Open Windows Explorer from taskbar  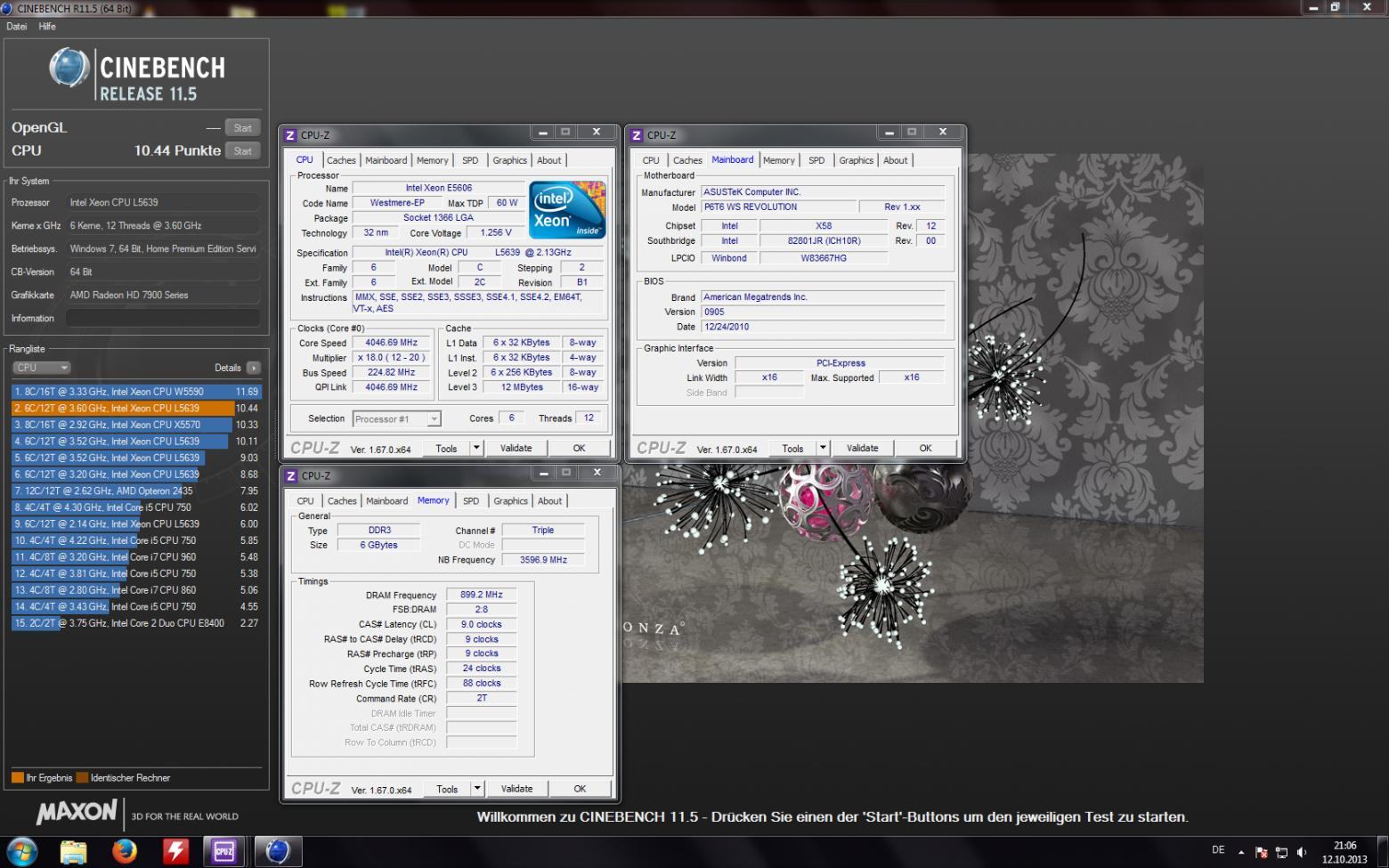(74, 852)
